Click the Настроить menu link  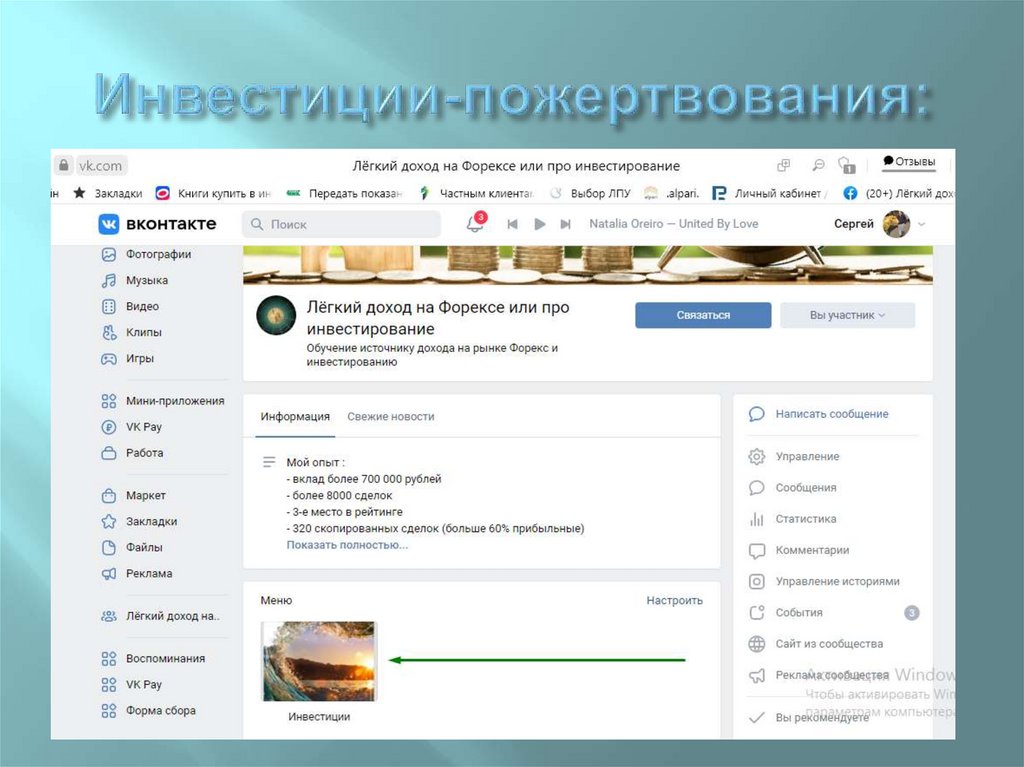tap(674, 600)
